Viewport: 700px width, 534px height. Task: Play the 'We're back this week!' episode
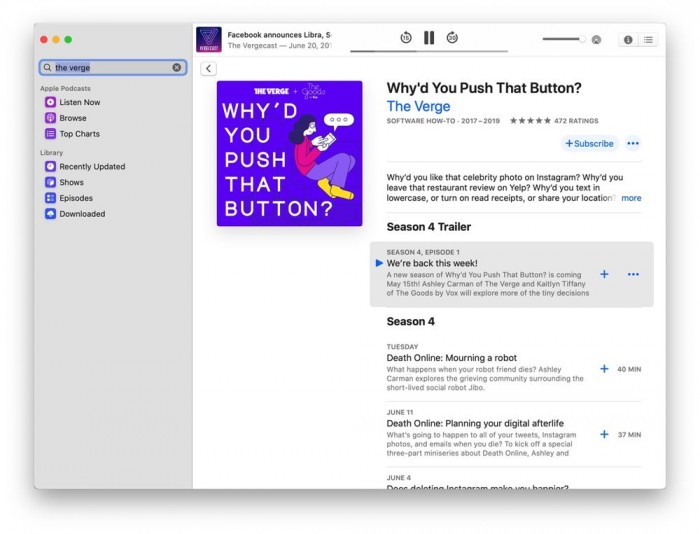(379, 263)
